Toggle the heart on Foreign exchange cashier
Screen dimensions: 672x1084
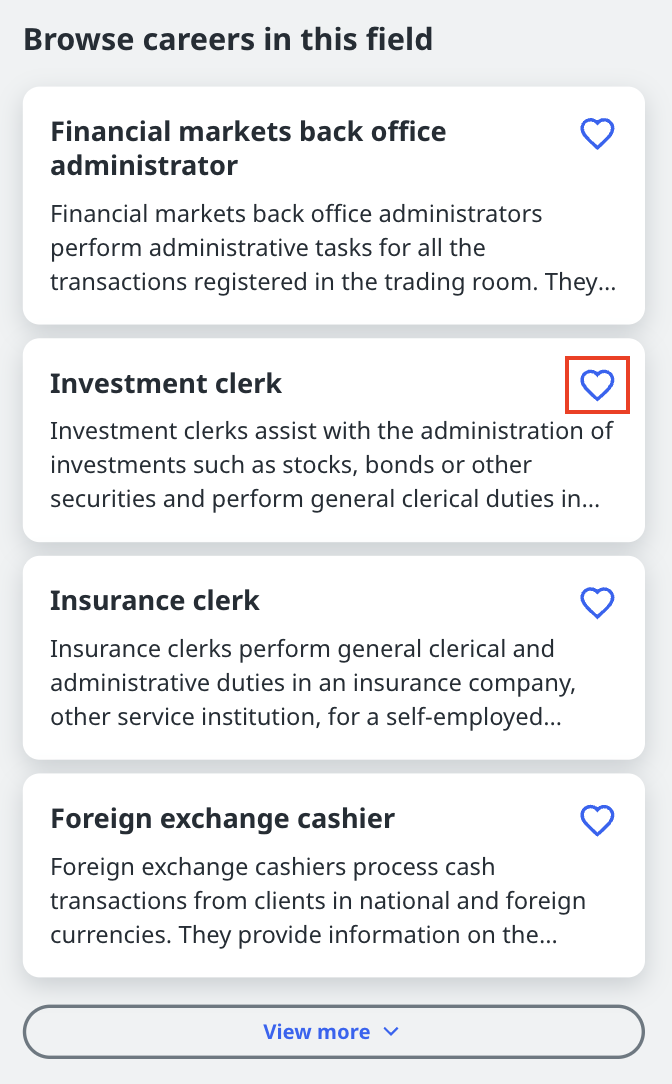tap(597, 821)
